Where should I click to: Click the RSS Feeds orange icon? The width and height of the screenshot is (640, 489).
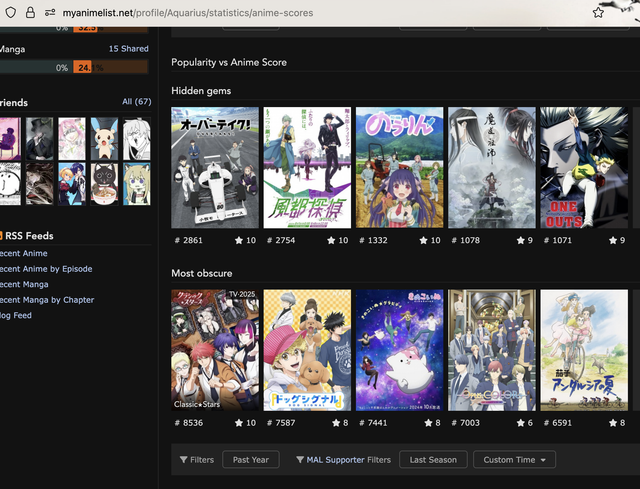[x=1, y=236]
